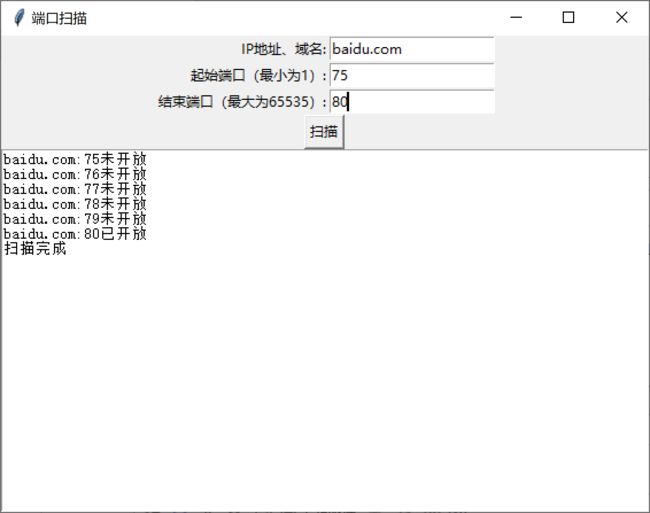Click the 端口扫描 window title
Viewport: 650px width, 513px height.
point(59,18)
